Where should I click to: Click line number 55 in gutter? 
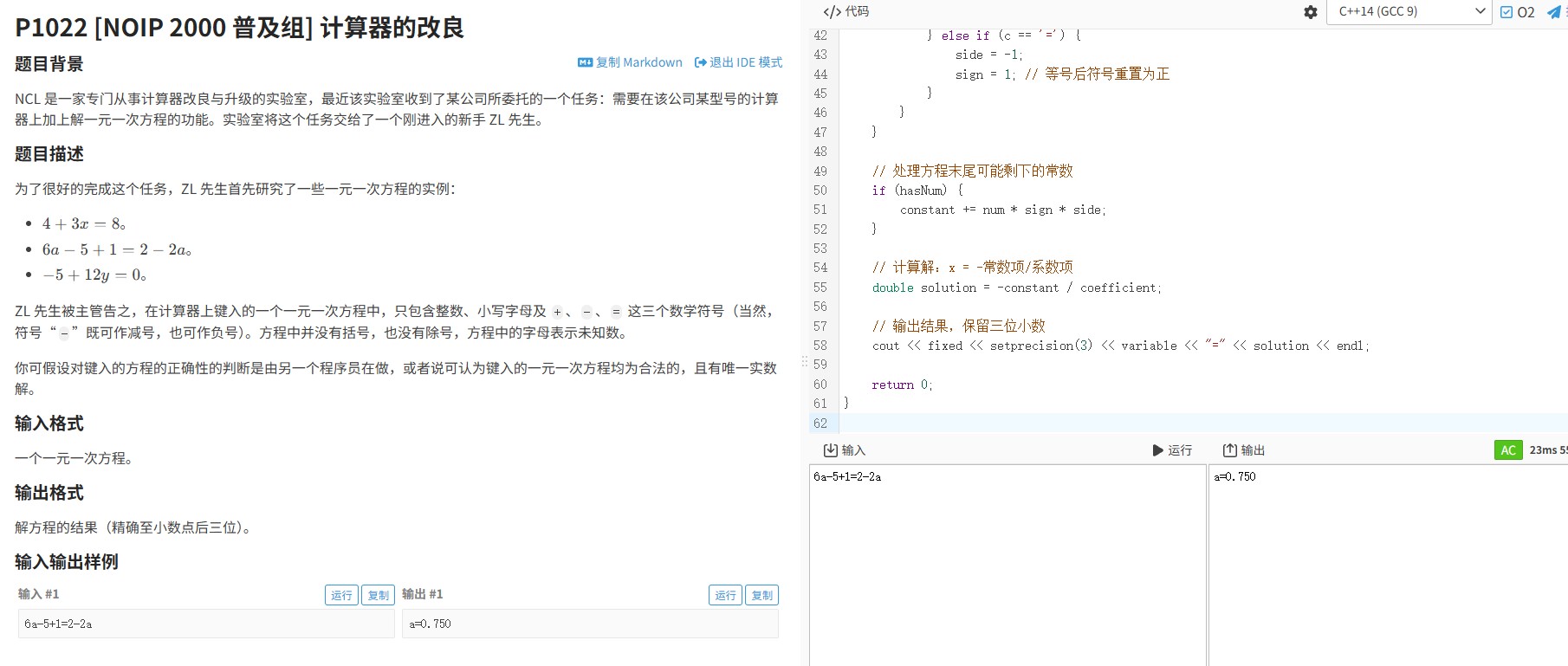[x=820, y=288]
